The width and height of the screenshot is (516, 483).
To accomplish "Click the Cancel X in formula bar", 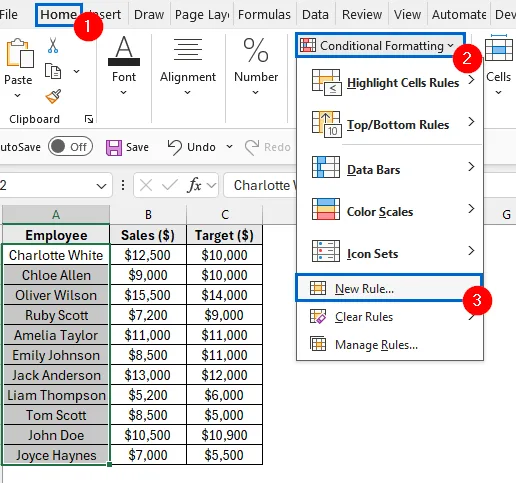I will pyautogui.click(x=146, y=185).
